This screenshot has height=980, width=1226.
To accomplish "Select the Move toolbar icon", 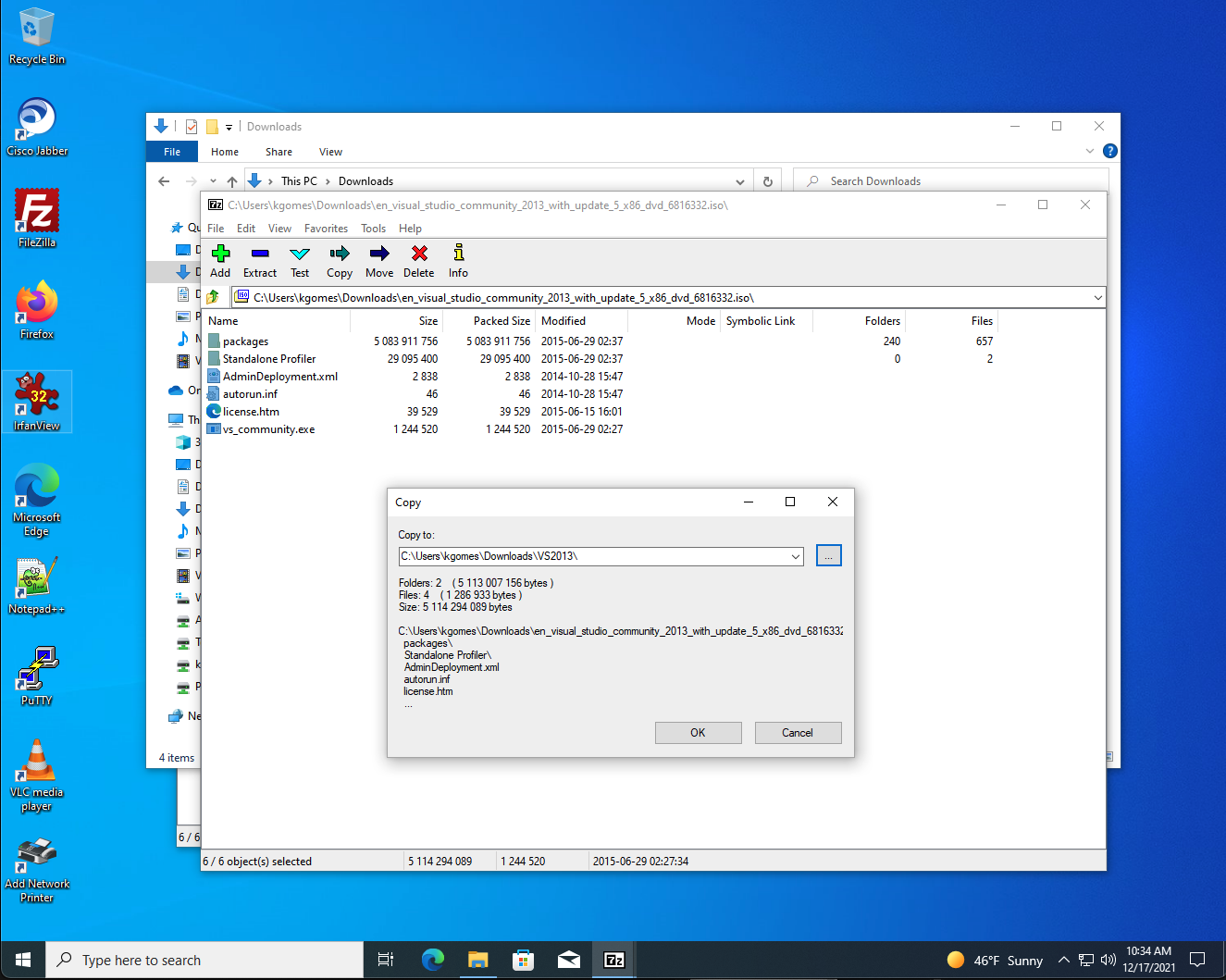I will click(x=379, y=254).
